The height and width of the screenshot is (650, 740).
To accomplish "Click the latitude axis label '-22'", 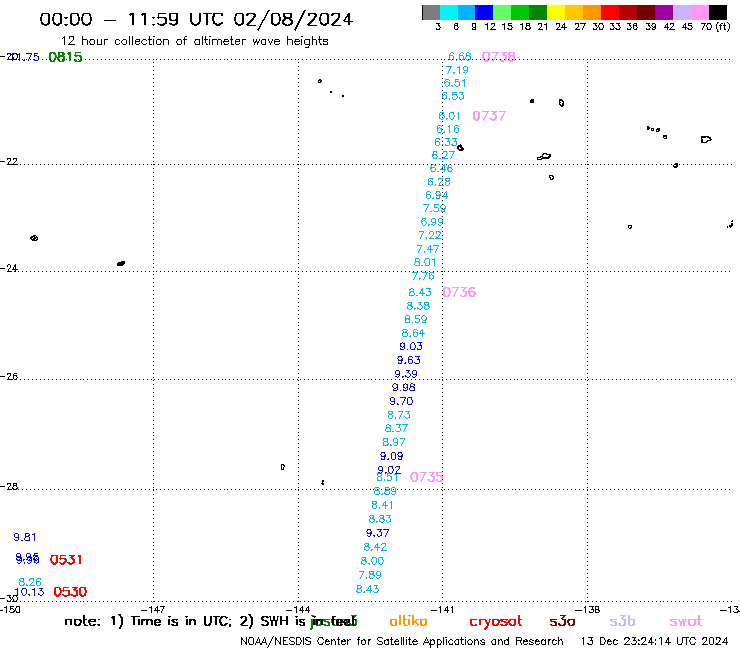I will (9, 161).
